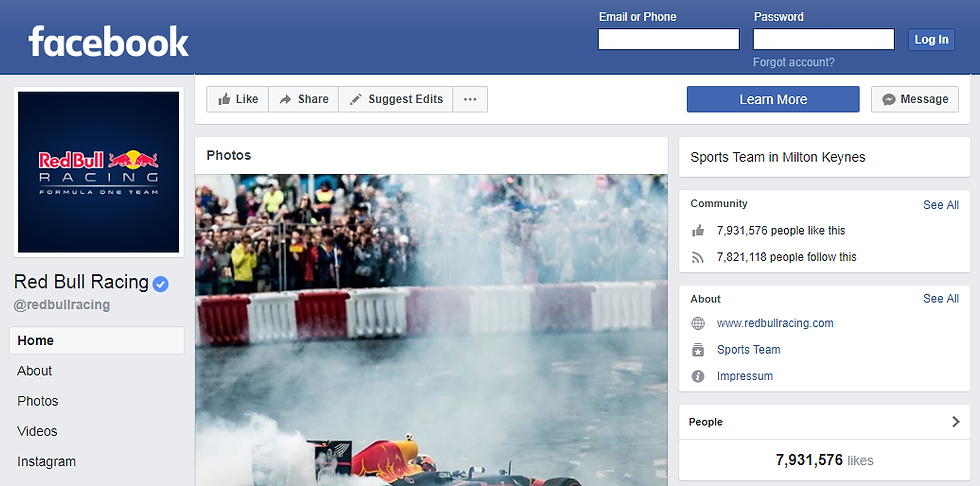Open the Videos tab in sidebar
Screen dimensions: 980x486
37,432
